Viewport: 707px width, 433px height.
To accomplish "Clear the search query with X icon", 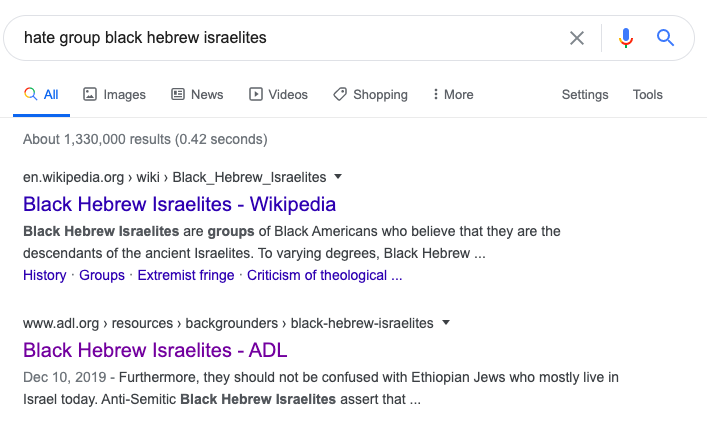I will 577,38.
